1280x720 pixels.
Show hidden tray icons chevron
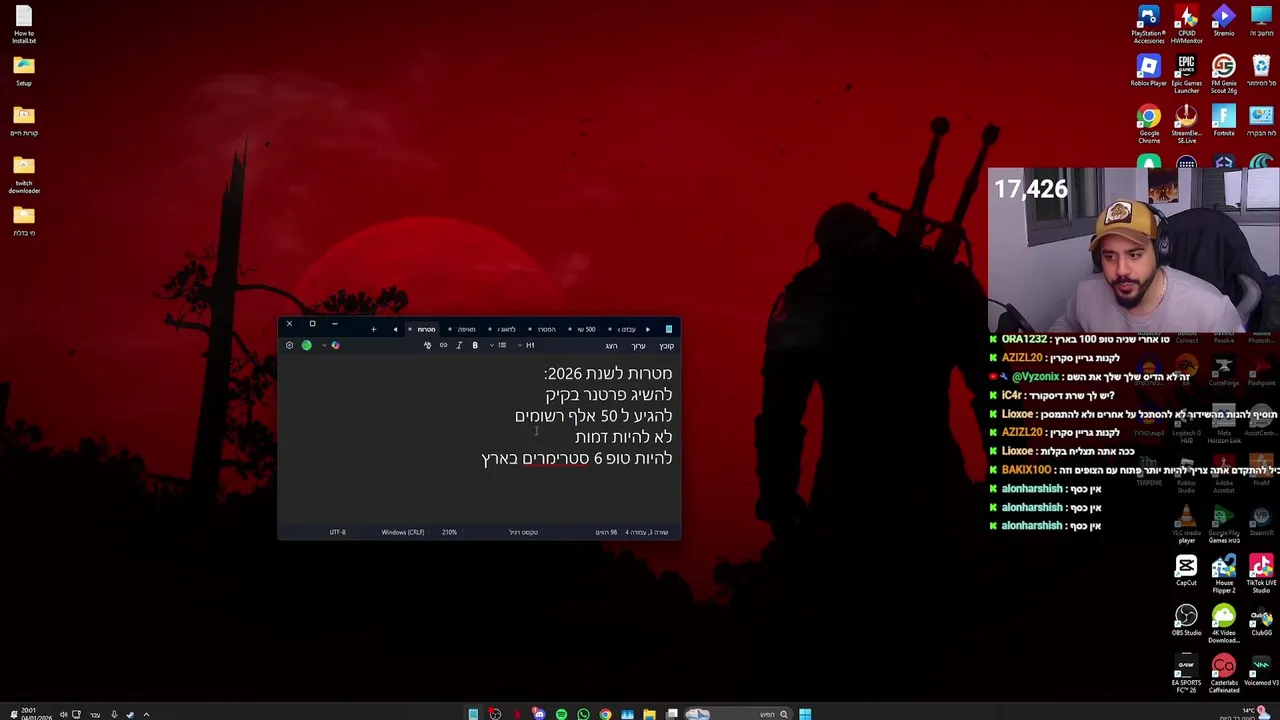click(x=146, y=714)
